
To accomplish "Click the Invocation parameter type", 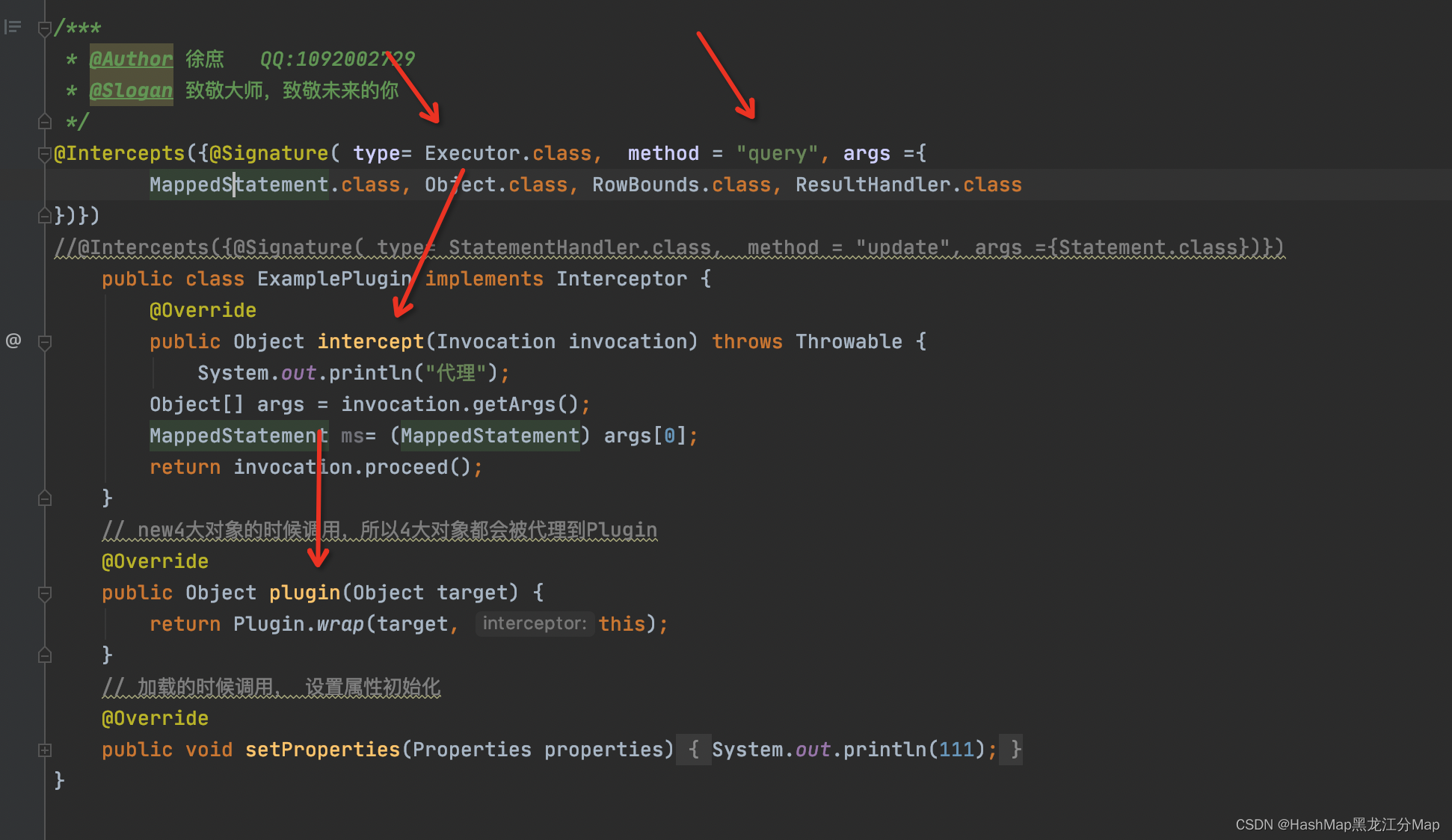I will 496,342.
